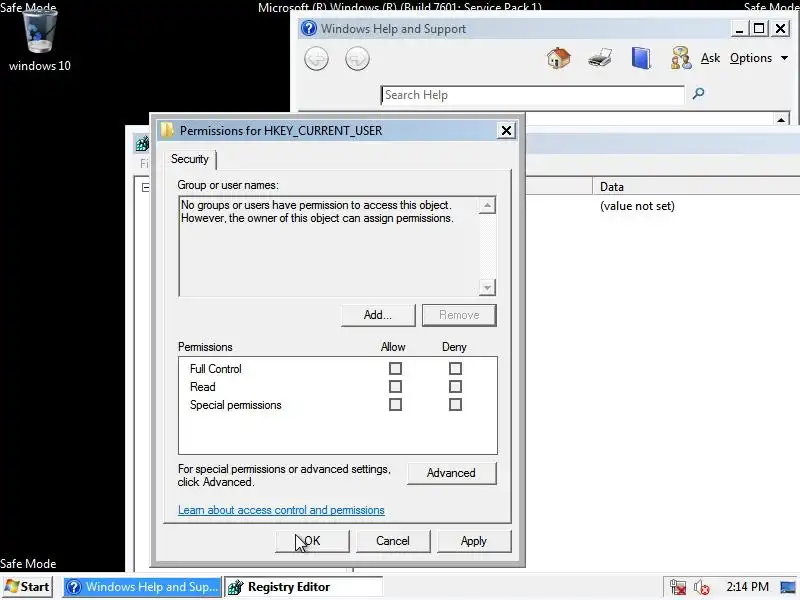
Task: Run the help search magnifier
Action: (x=698, y=93)
